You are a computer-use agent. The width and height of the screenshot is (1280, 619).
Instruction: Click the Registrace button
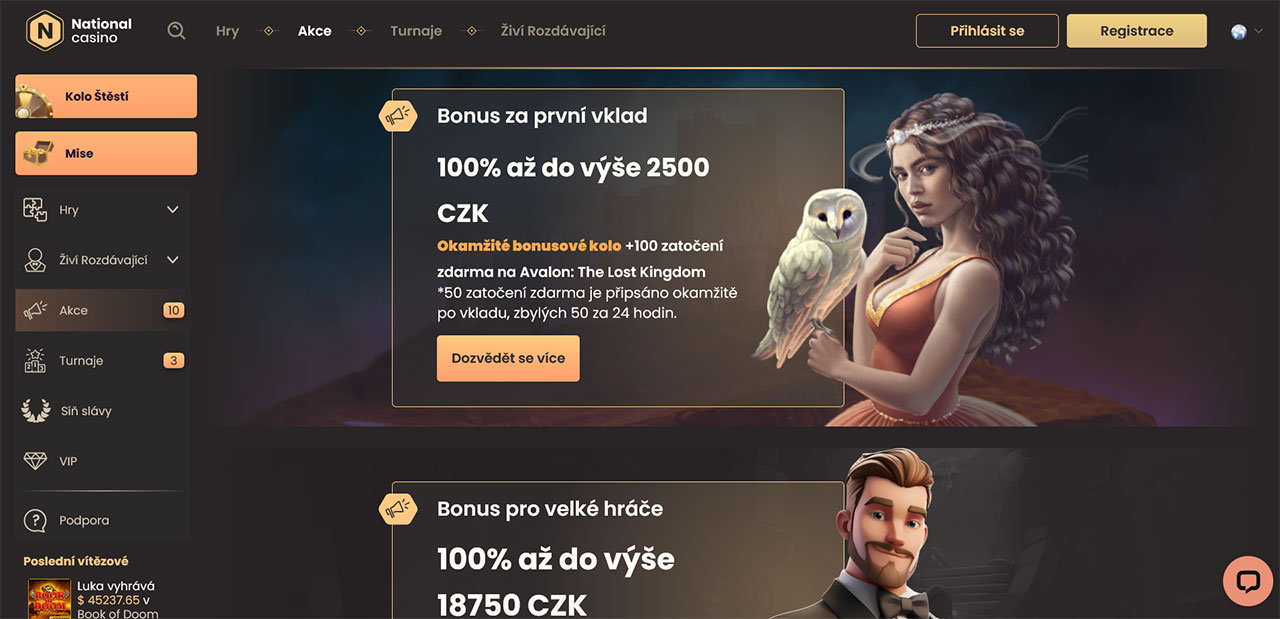pyautogui.click(x=1137, y=31)
